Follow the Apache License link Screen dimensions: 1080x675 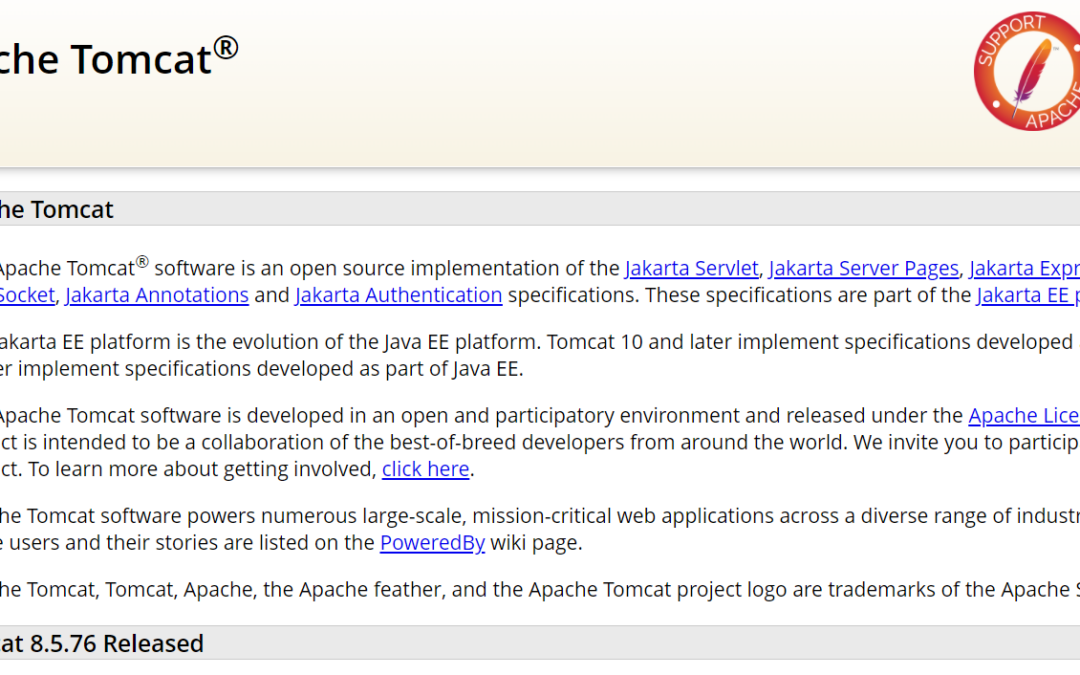(x=1023, y=415)
